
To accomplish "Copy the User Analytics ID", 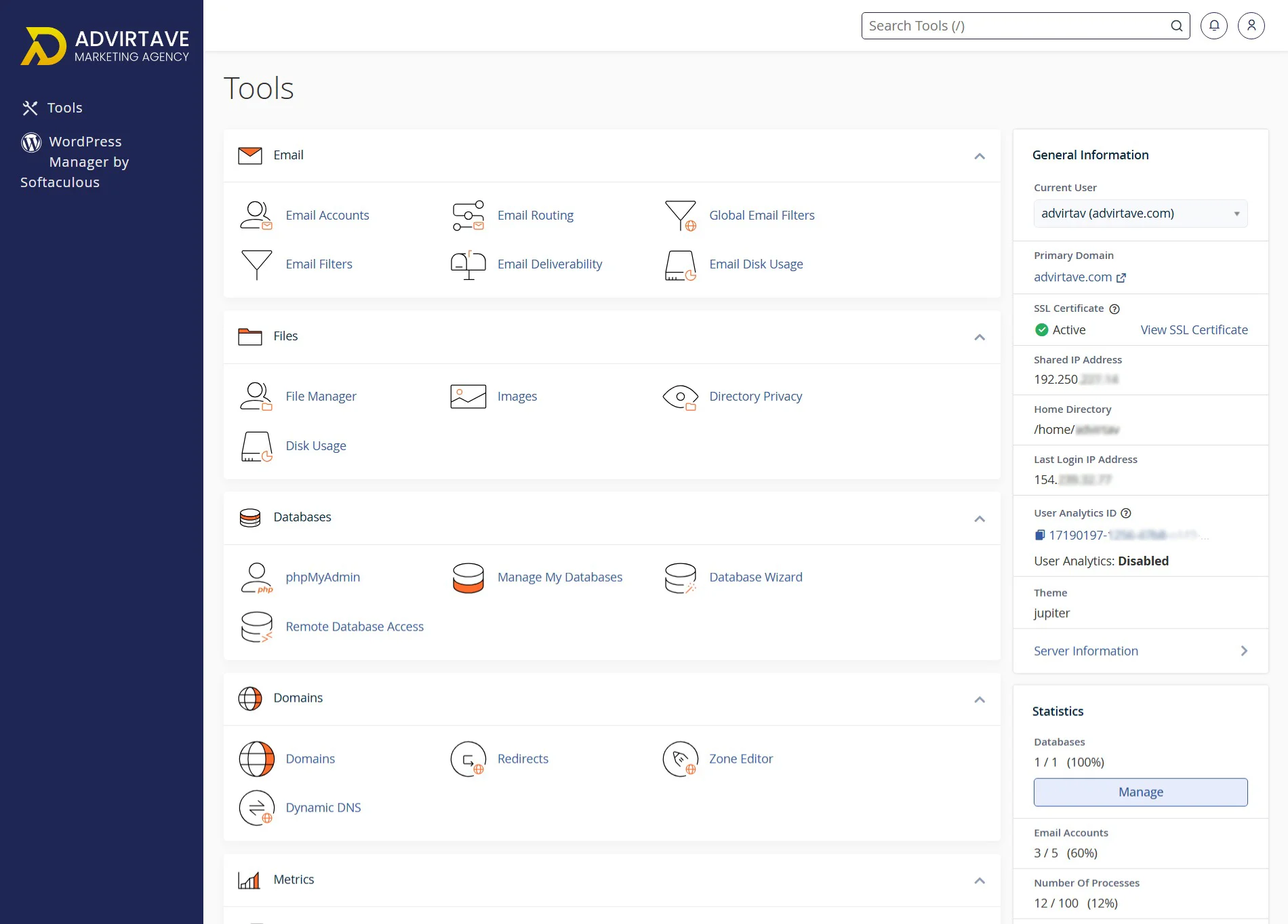I will 1040,536.
